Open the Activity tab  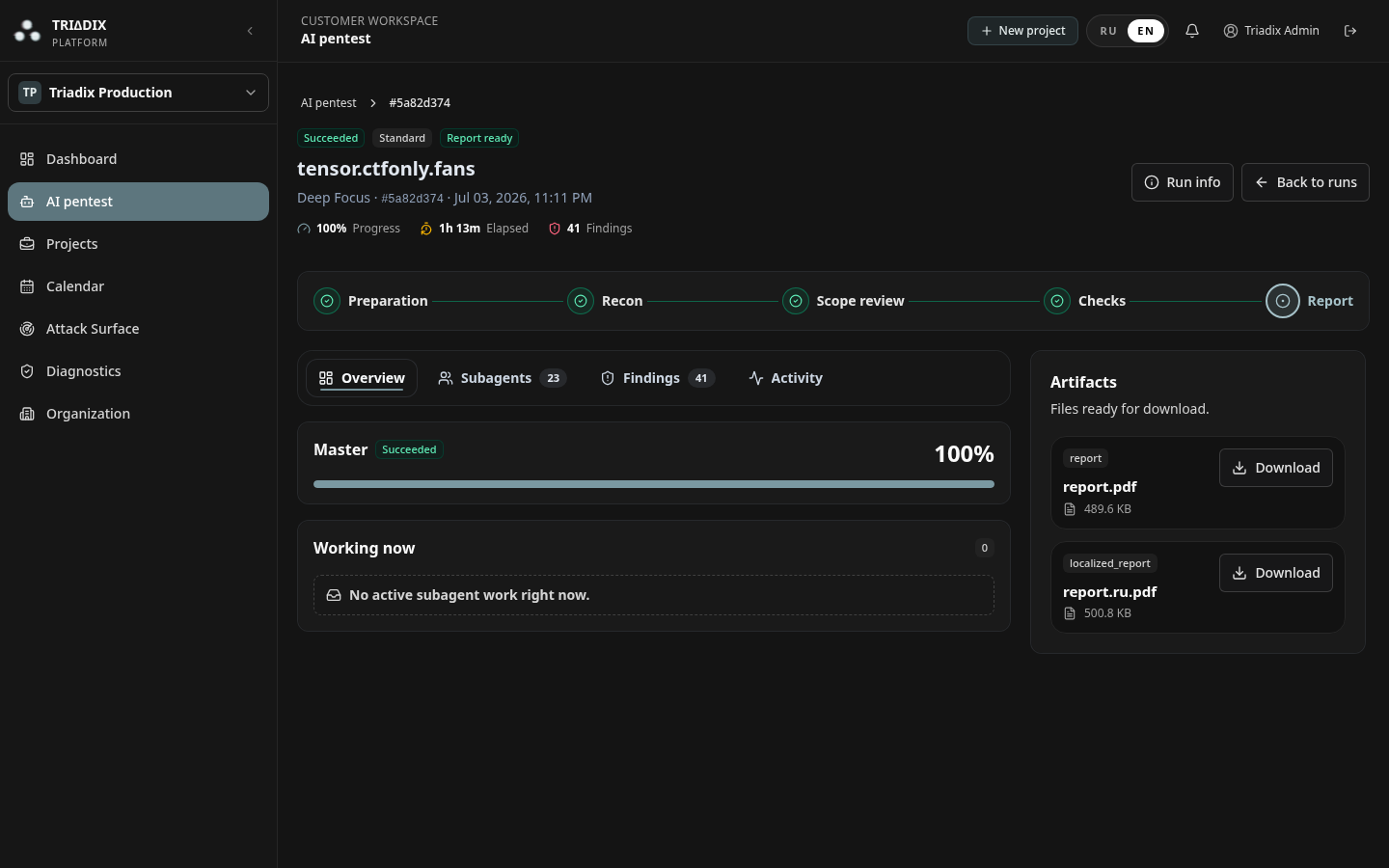coord(785,378)
